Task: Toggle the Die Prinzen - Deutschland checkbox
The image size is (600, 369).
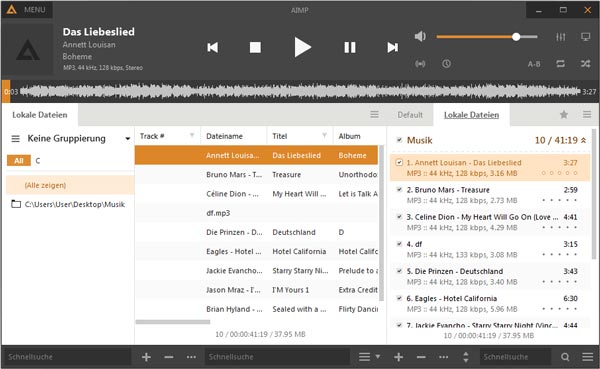Action: (x=399, y=271)
